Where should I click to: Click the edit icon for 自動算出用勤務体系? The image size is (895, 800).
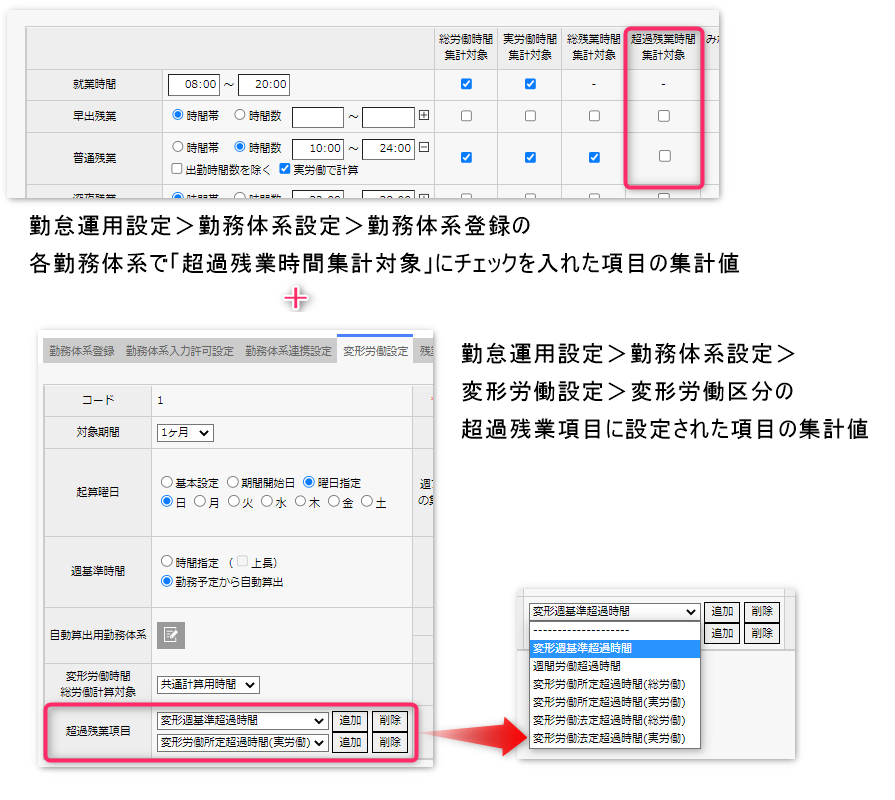tap(171, 635)
